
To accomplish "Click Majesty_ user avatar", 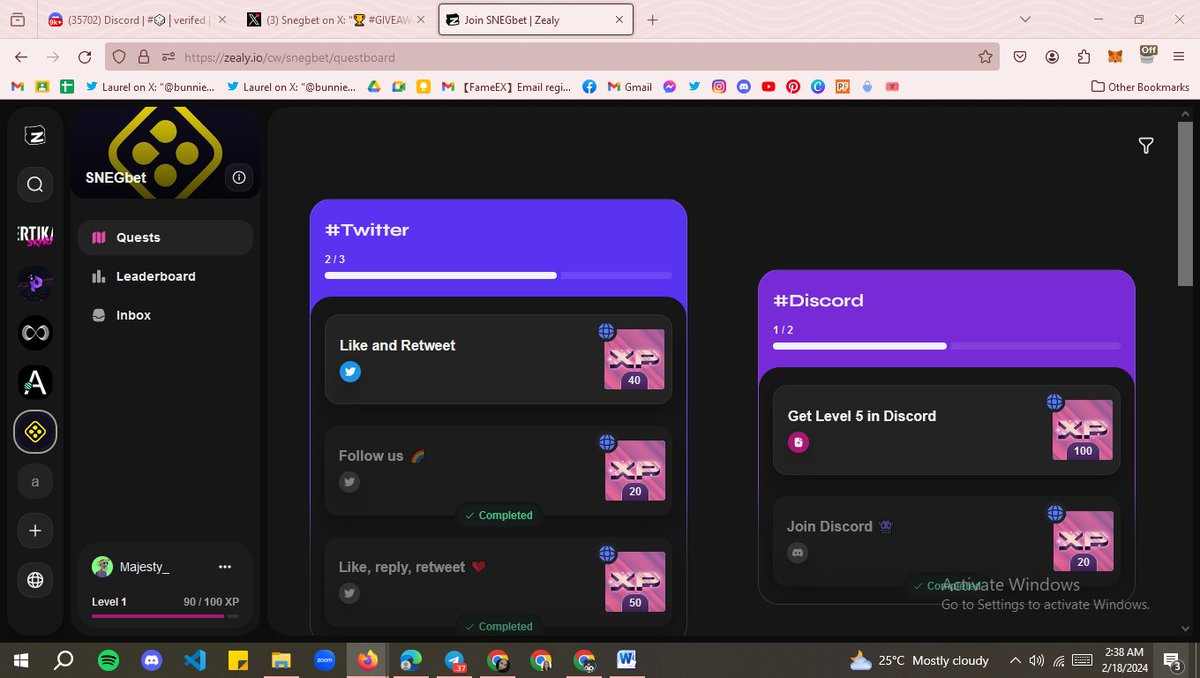I will point(102,567).
